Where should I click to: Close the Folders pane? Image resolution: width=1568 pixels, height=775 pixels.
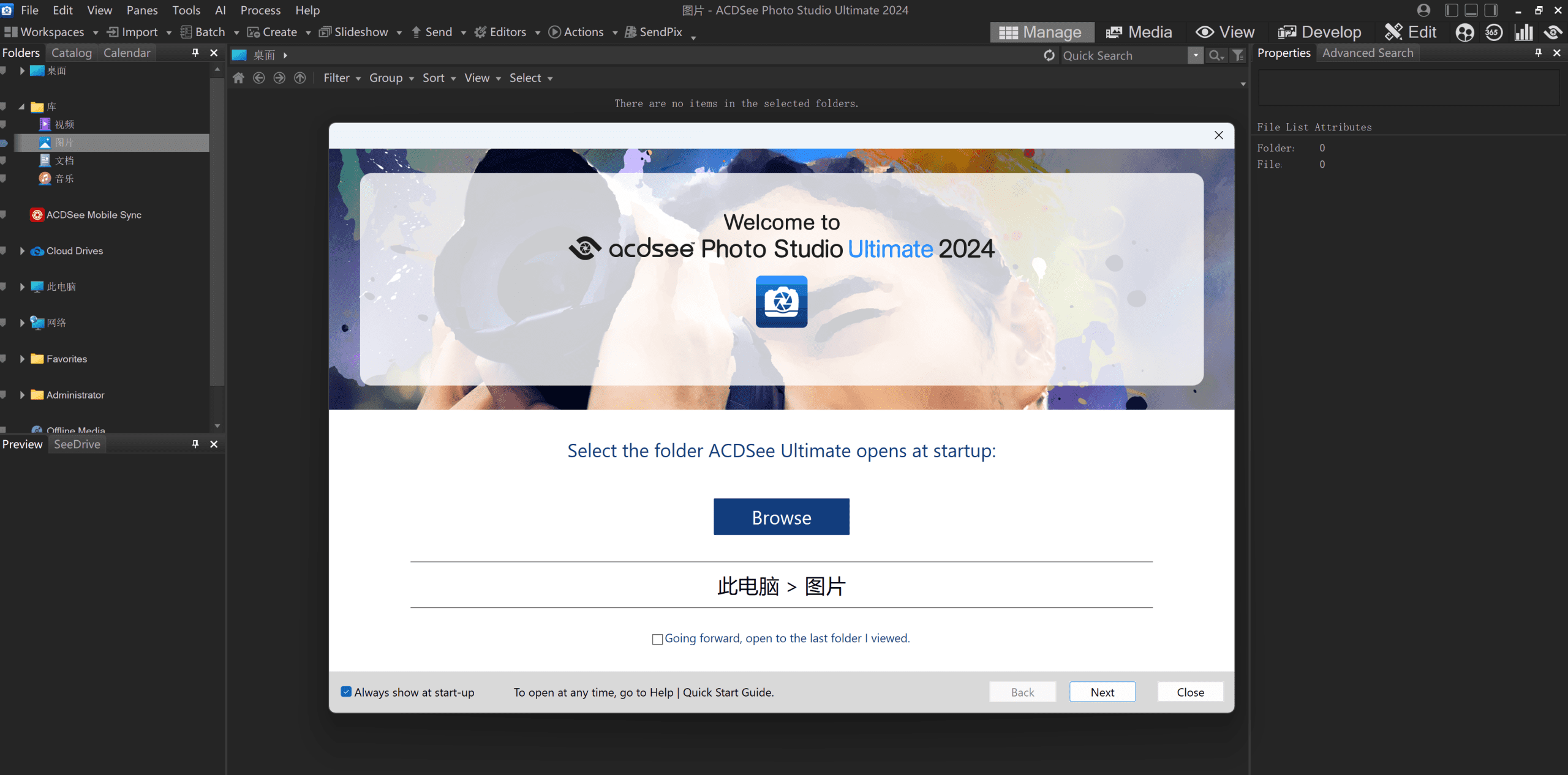(214, 53)
